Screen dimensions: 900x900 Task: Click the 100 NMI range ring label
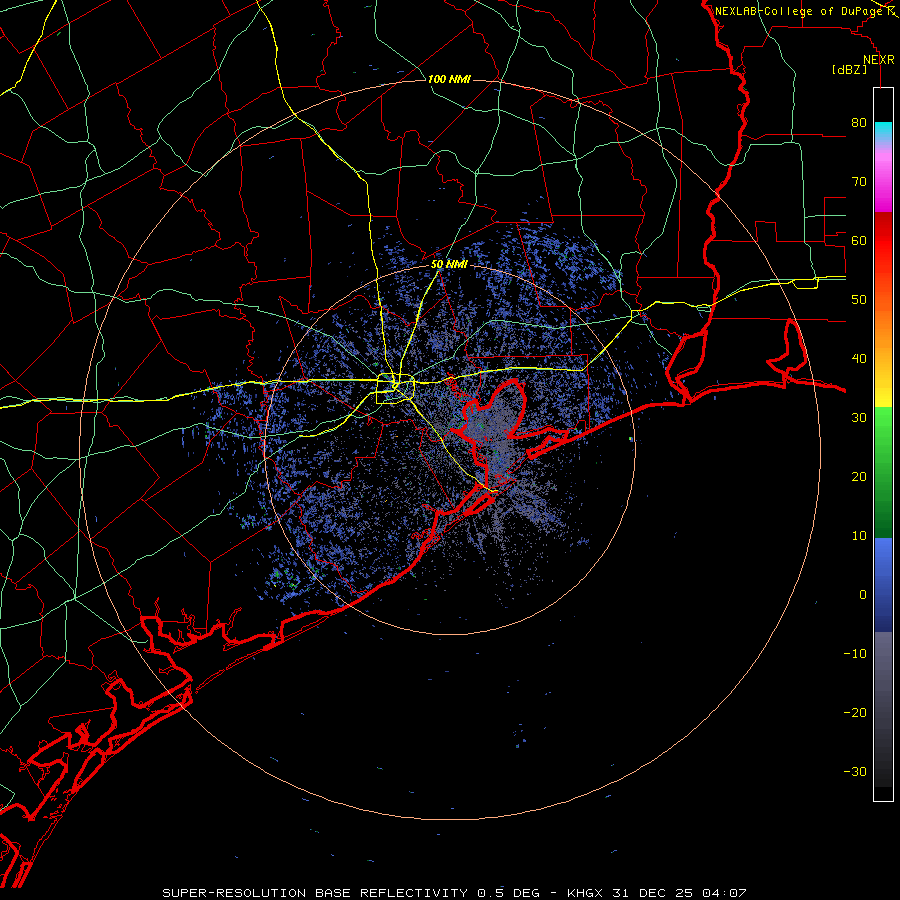pos(449,79)
